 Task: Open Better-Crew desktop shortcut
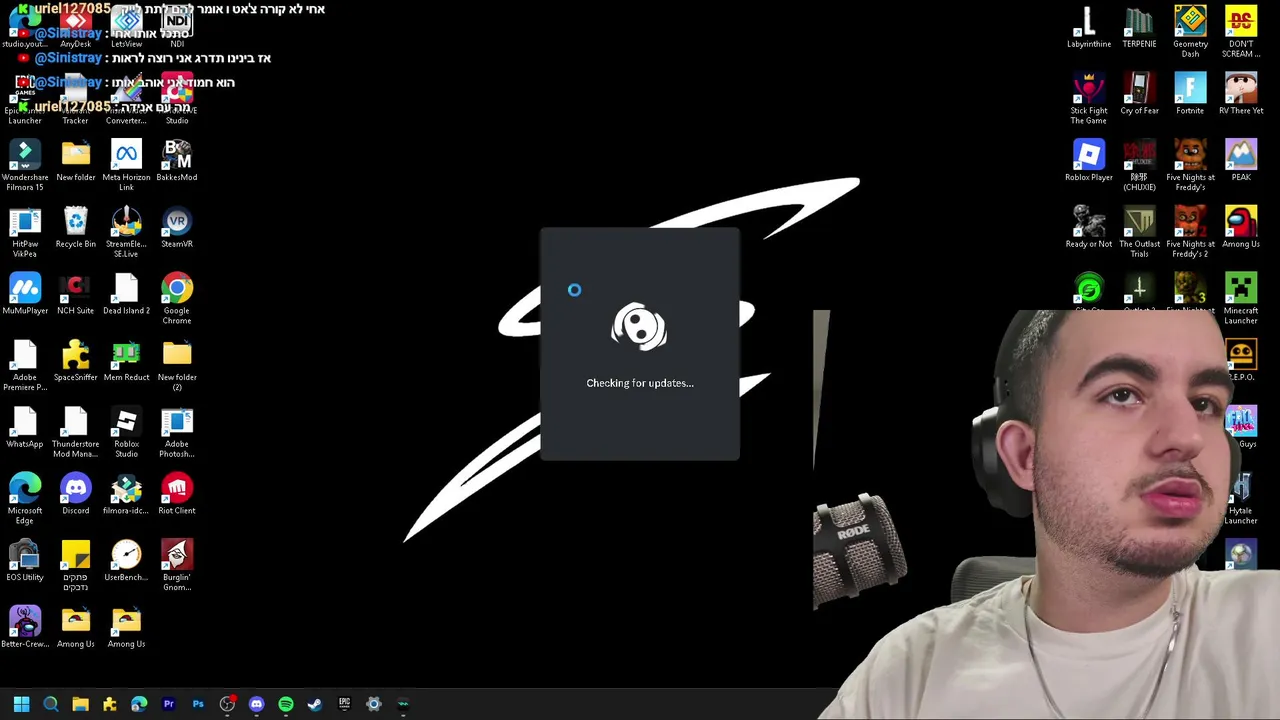[x=25, y=627]
